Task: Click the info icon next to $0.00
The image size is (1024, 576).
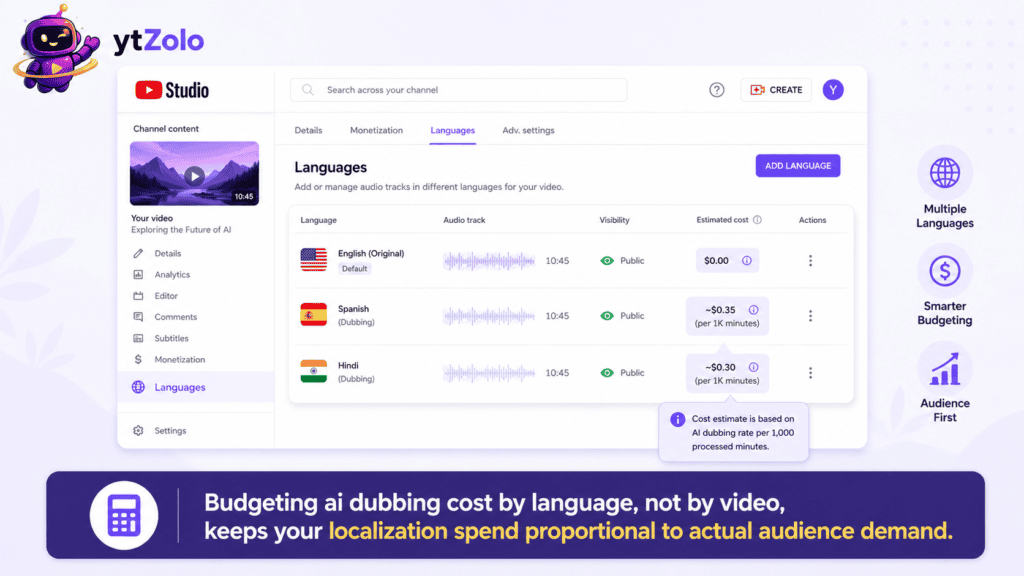Action: tap(746, 261)
